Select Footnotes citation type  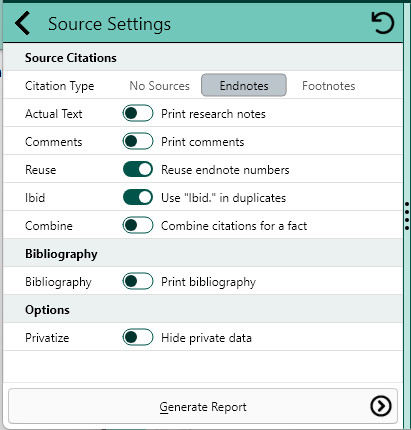point(328,86)
